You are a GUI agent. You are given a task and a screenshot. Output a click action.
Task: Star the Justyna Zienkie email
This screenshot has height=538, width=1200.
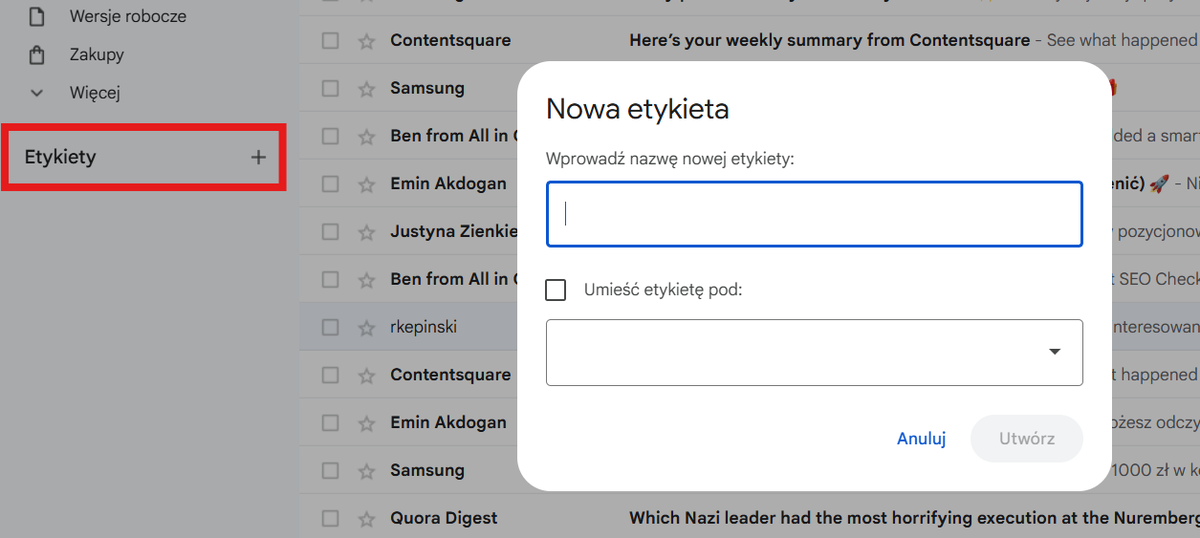tap(366, 232)
